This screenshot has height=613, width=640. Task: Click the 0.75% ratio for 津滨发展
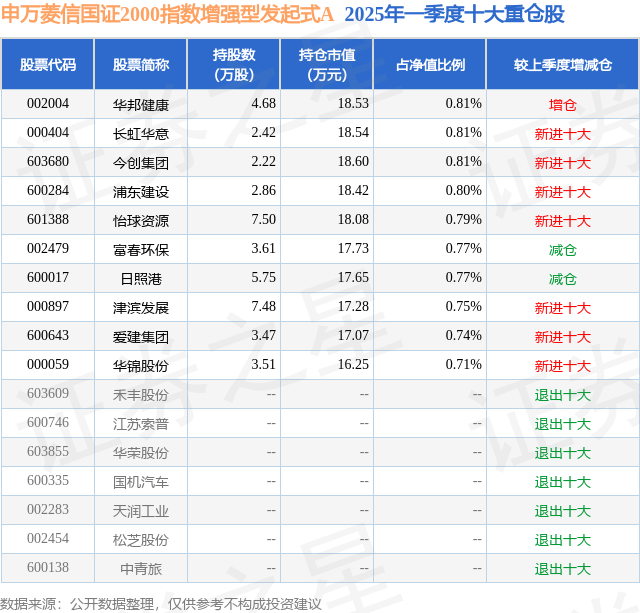(x=463, y=306)
